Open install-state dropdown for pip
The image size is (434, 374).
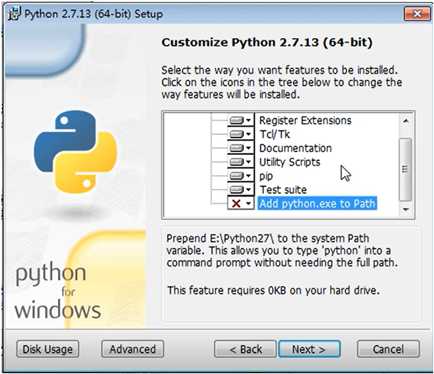(241, 176)
